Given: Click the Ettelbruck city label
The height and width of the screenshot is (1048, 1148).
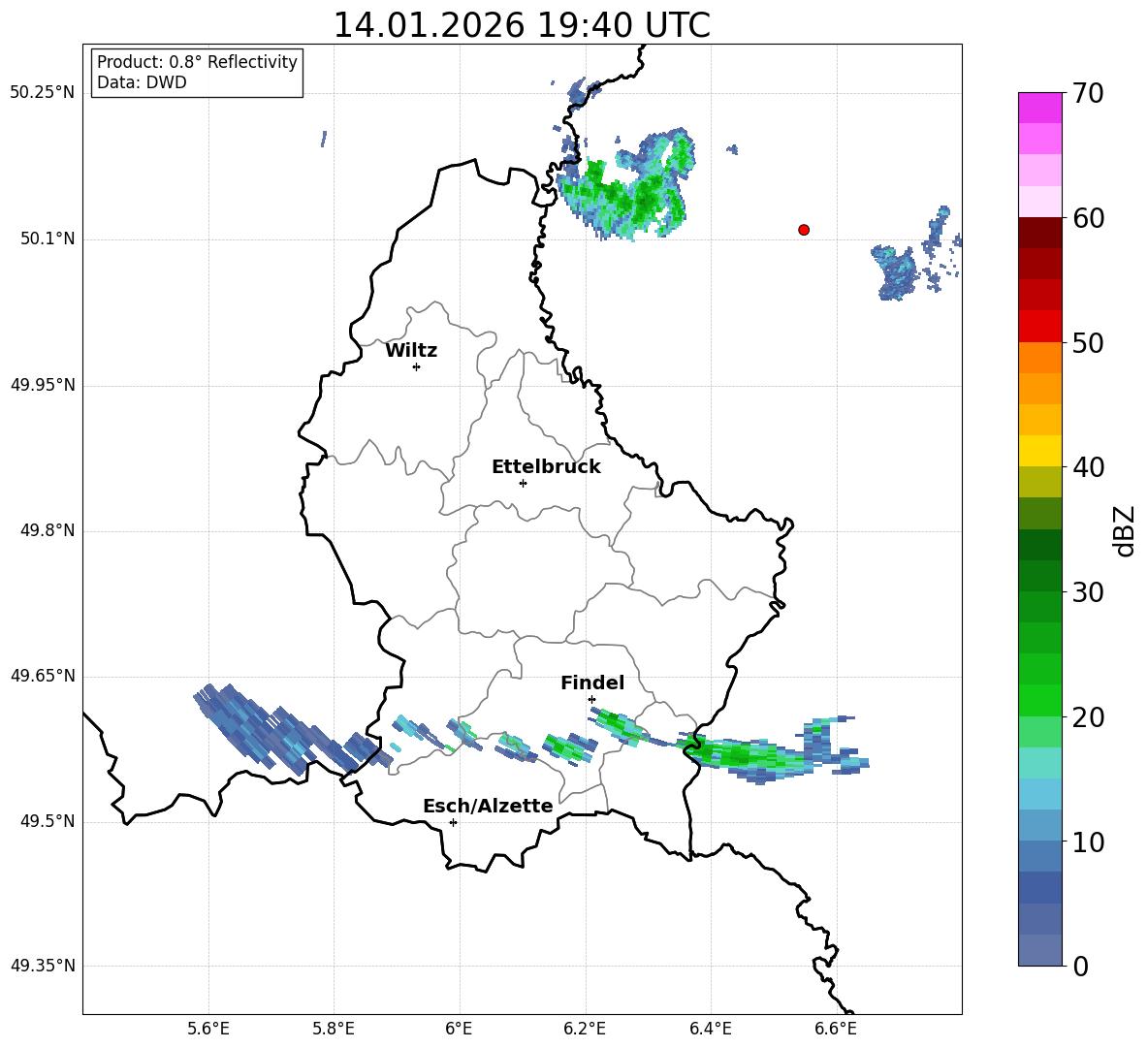Looking at the screenshot, I should click(546, 467).
